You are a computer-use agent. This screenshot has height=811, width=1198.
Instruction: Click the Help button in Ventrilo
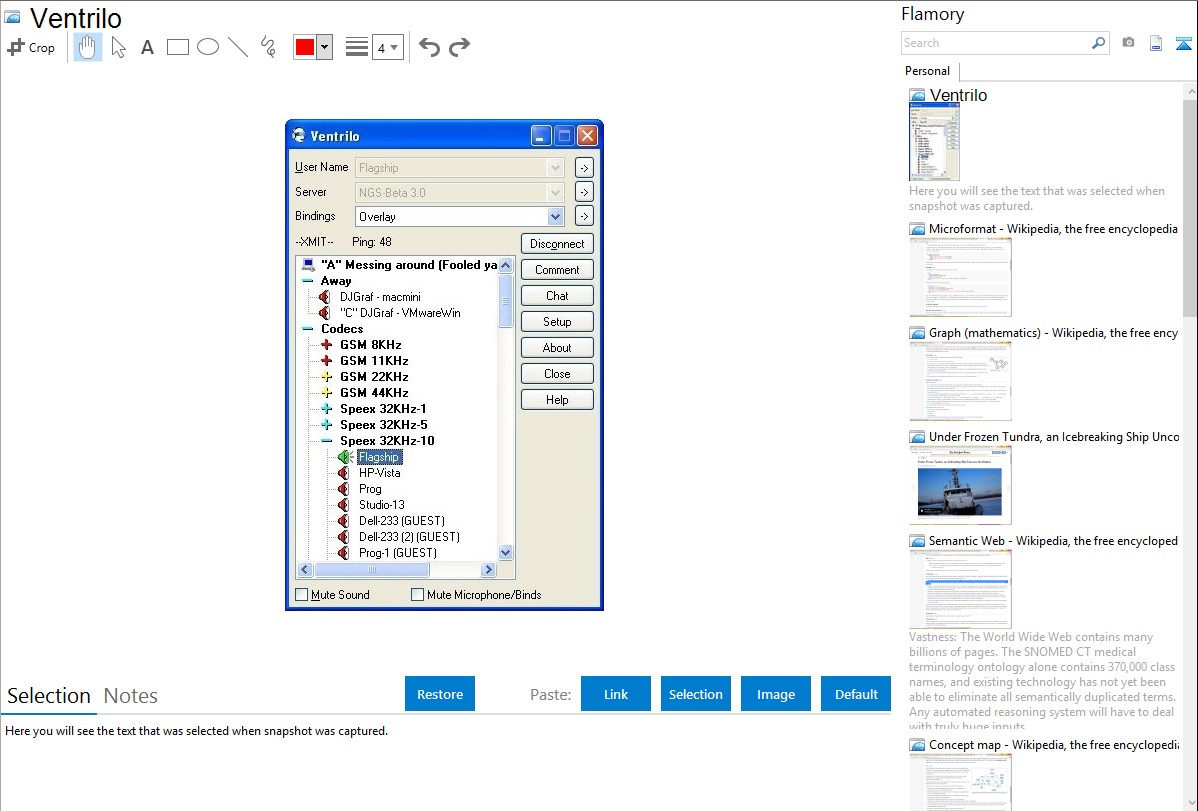[x=557, y=400]
